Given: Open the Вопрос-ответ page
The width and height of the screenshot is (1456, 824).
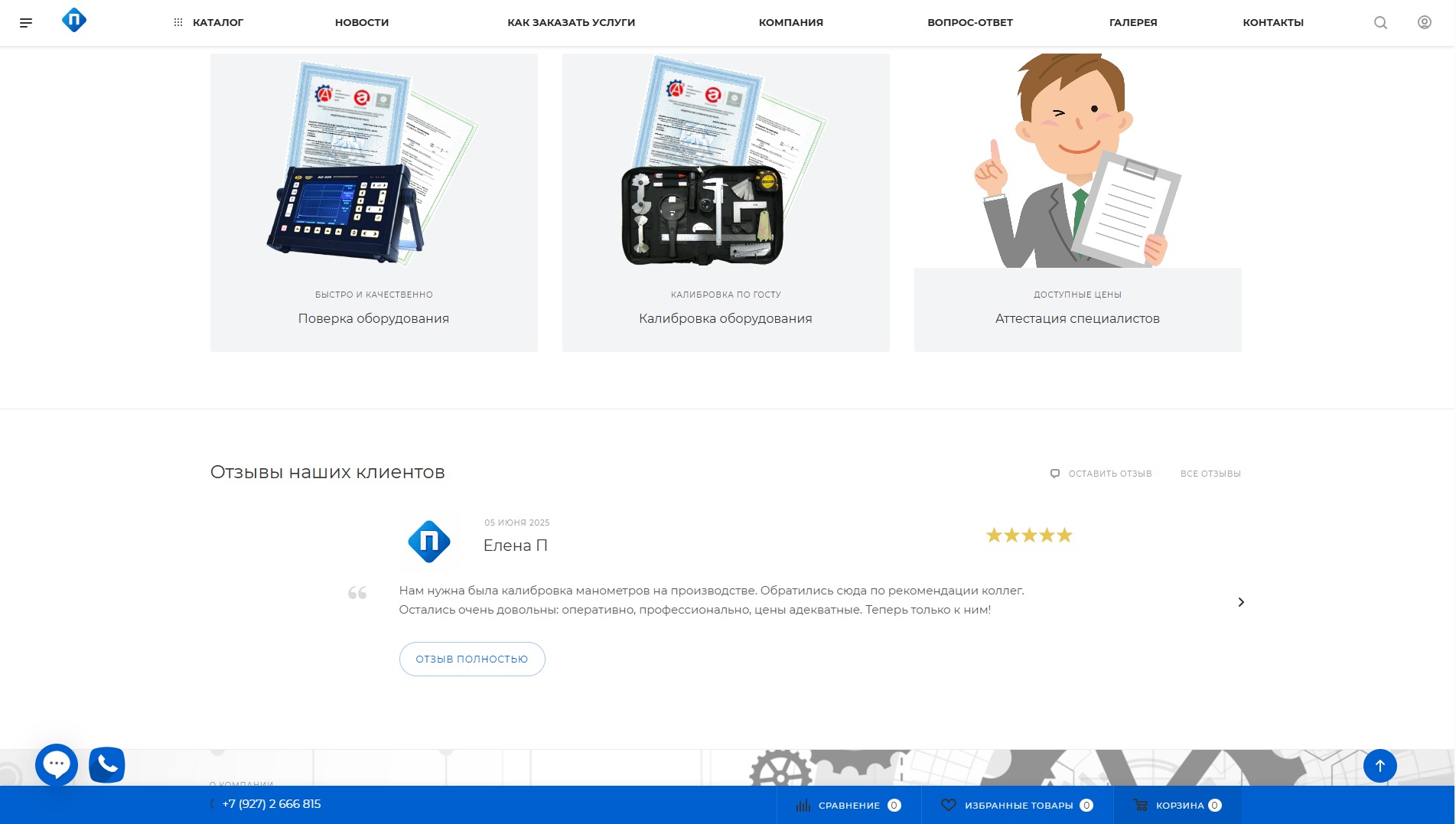Looking at the screenshot, I should (970, 23).
